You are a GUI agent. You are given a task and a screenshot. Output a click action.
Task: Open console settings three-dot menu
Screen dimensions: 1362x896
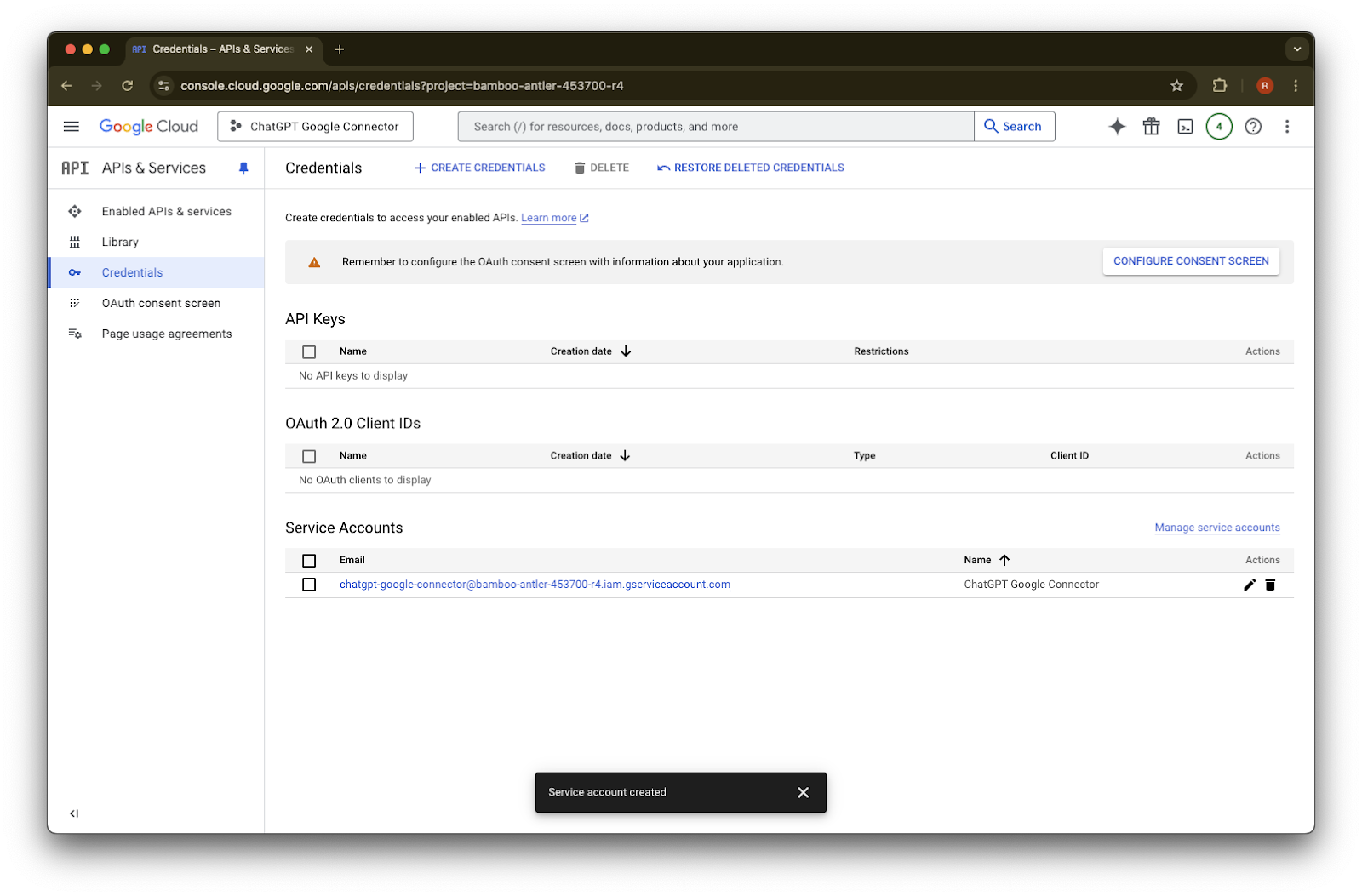[1287, 127]
